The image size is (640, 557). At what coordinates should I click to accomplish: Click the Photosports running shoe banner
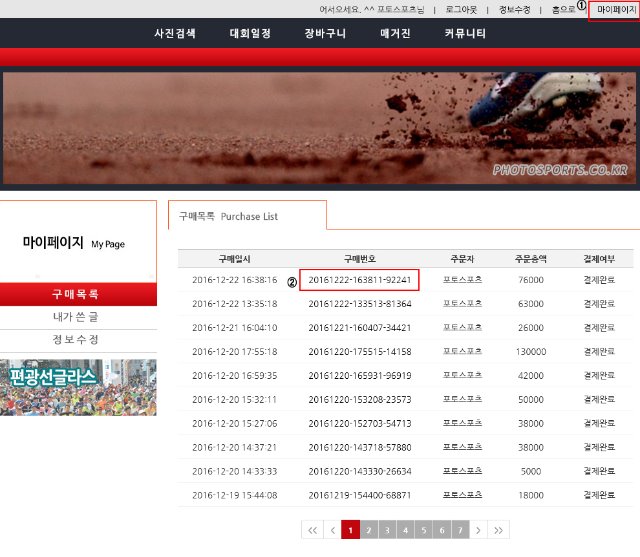click(319, 128)
